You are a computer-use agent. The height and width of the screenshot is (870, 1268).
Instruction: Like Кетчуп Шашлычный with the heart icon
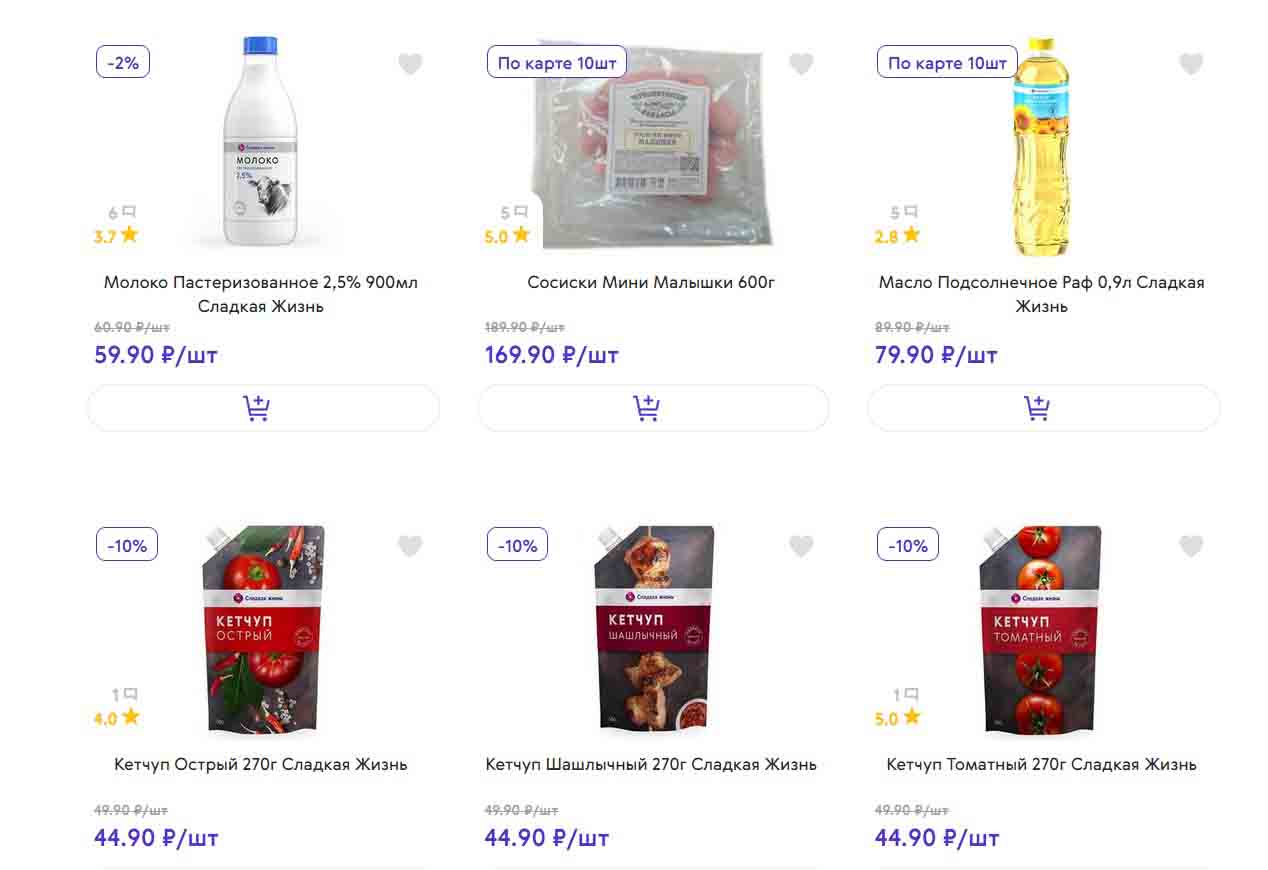pos(801,546)
